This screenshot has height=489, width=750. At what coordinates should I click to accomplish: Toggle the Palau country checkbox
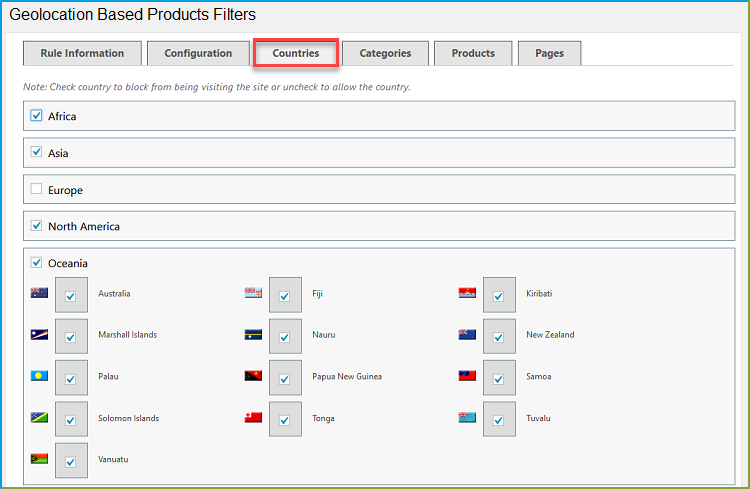[71, 378]
